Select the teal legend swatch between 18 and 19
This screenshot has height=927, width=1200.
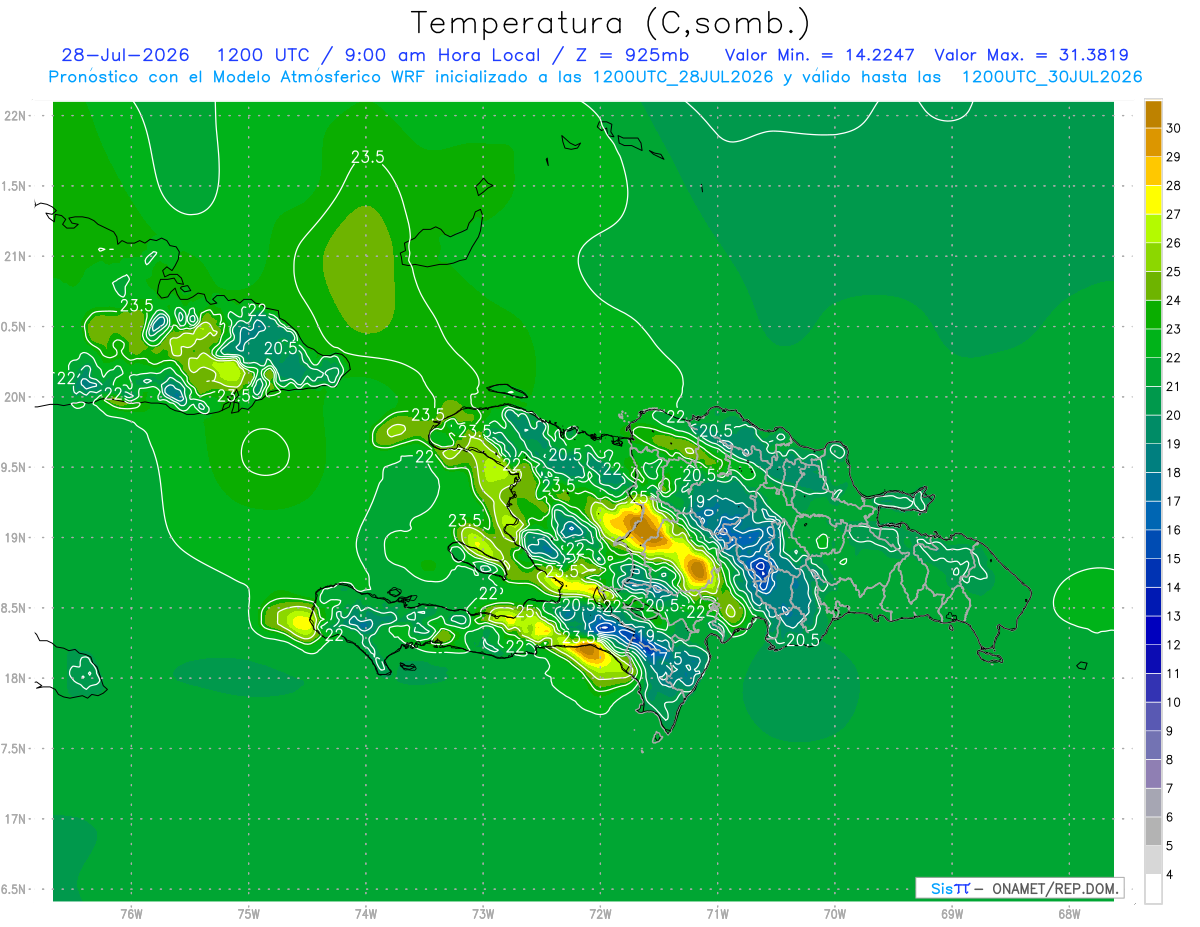[x=1153, y=459]
